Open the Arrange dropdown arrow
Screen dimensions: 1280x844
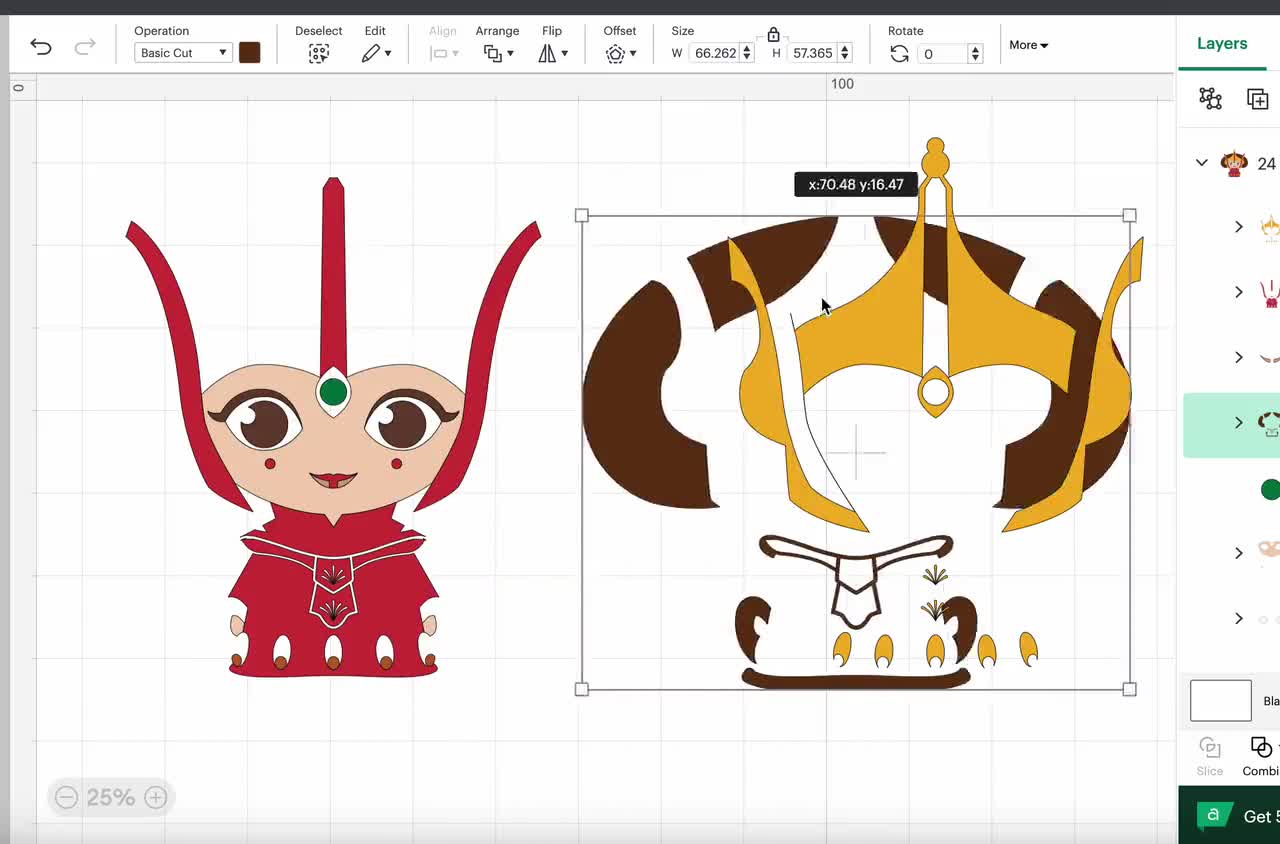[510, 54]
